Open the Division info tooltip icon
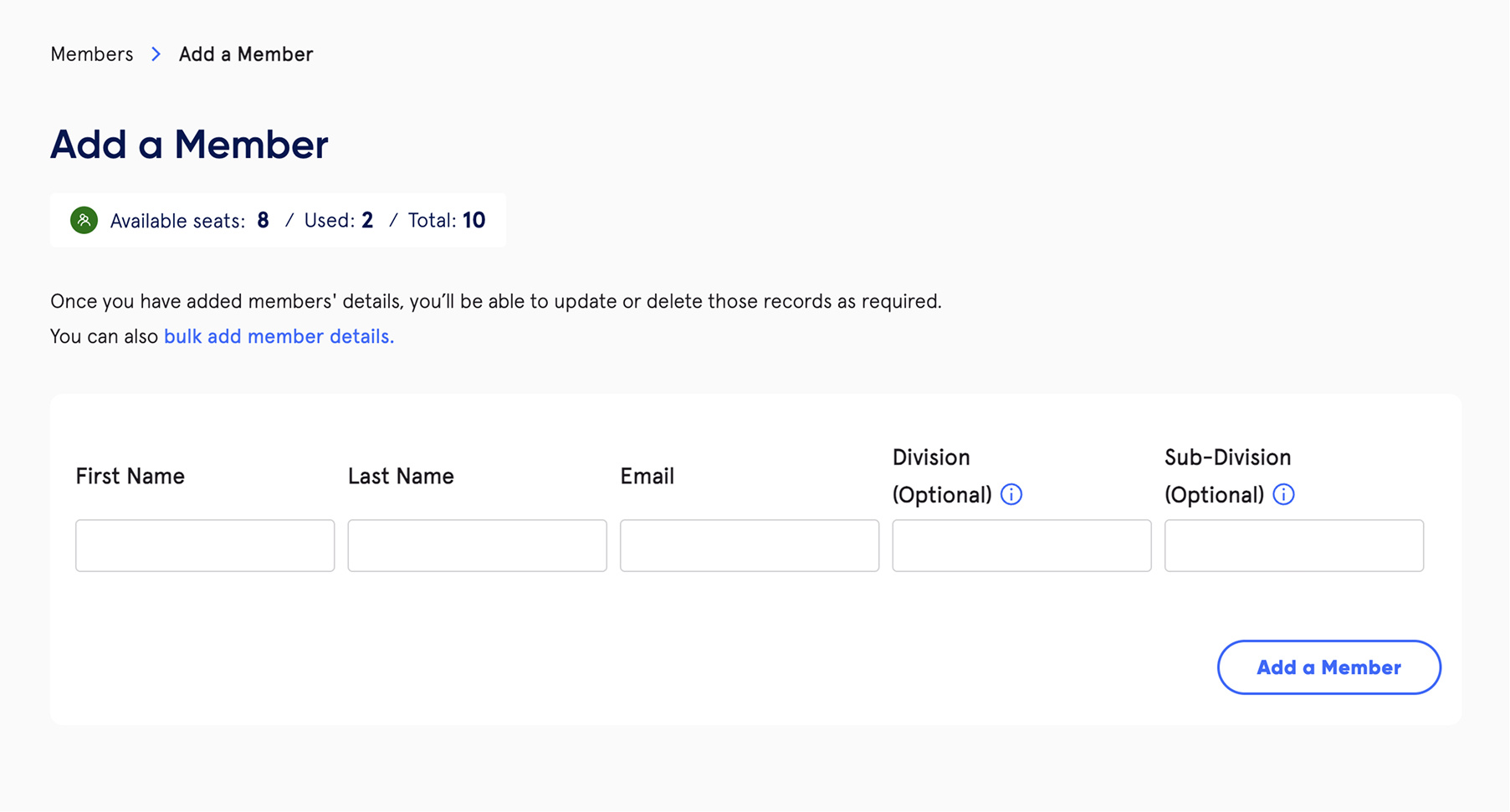This screenshot has width=1510, height=812. click(x=1011, y=494)
